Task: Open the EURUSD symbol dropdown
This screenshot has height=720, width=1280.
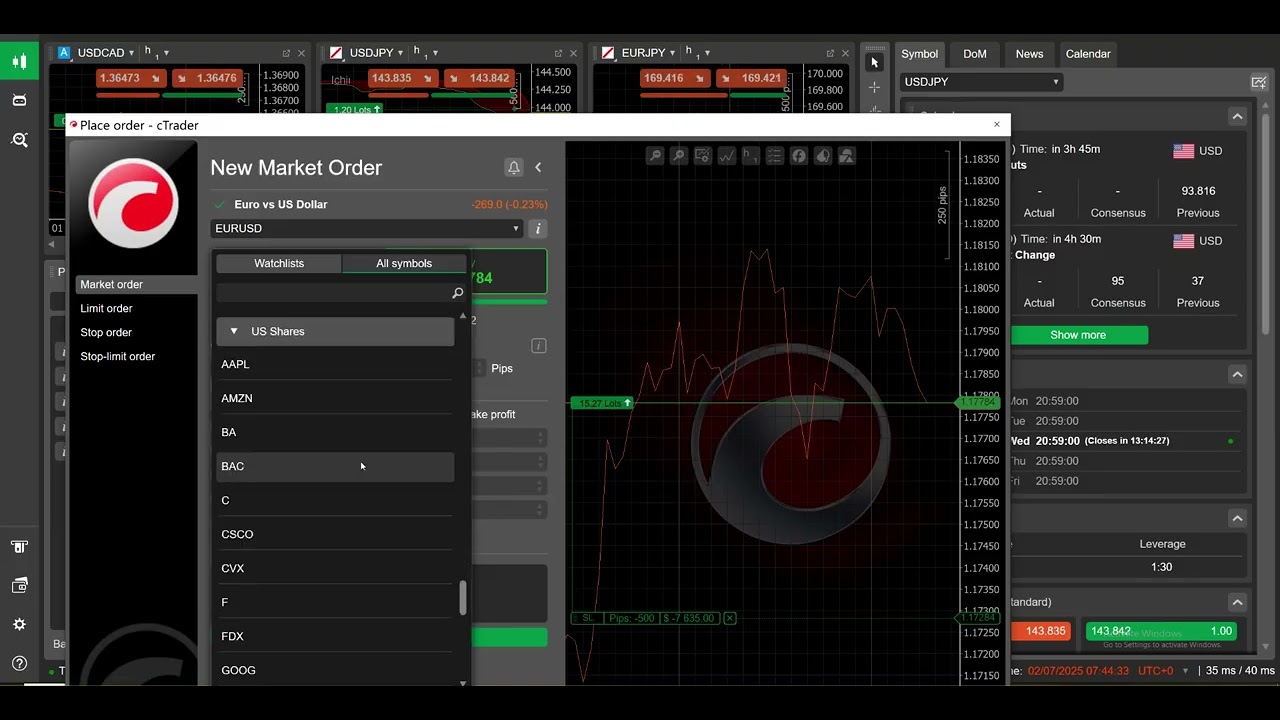Action: coord(367,229)
